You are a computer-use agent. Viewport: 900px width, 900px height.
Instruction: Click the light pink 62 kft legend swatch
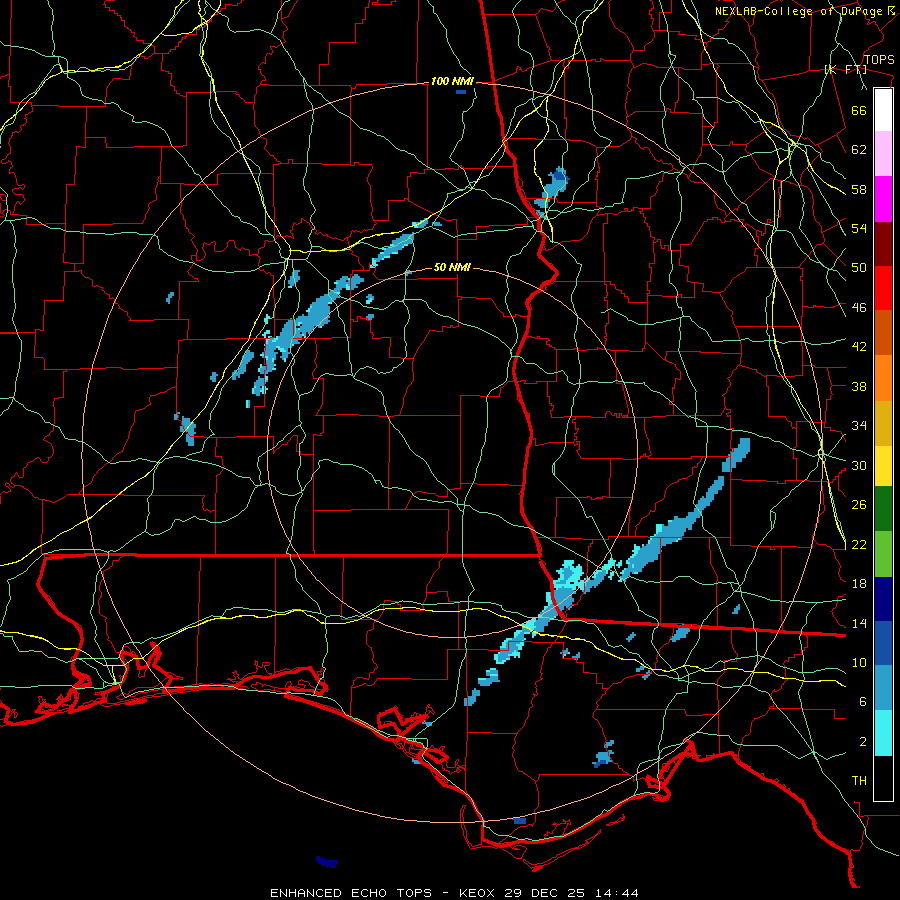click(x=883, y=154)
